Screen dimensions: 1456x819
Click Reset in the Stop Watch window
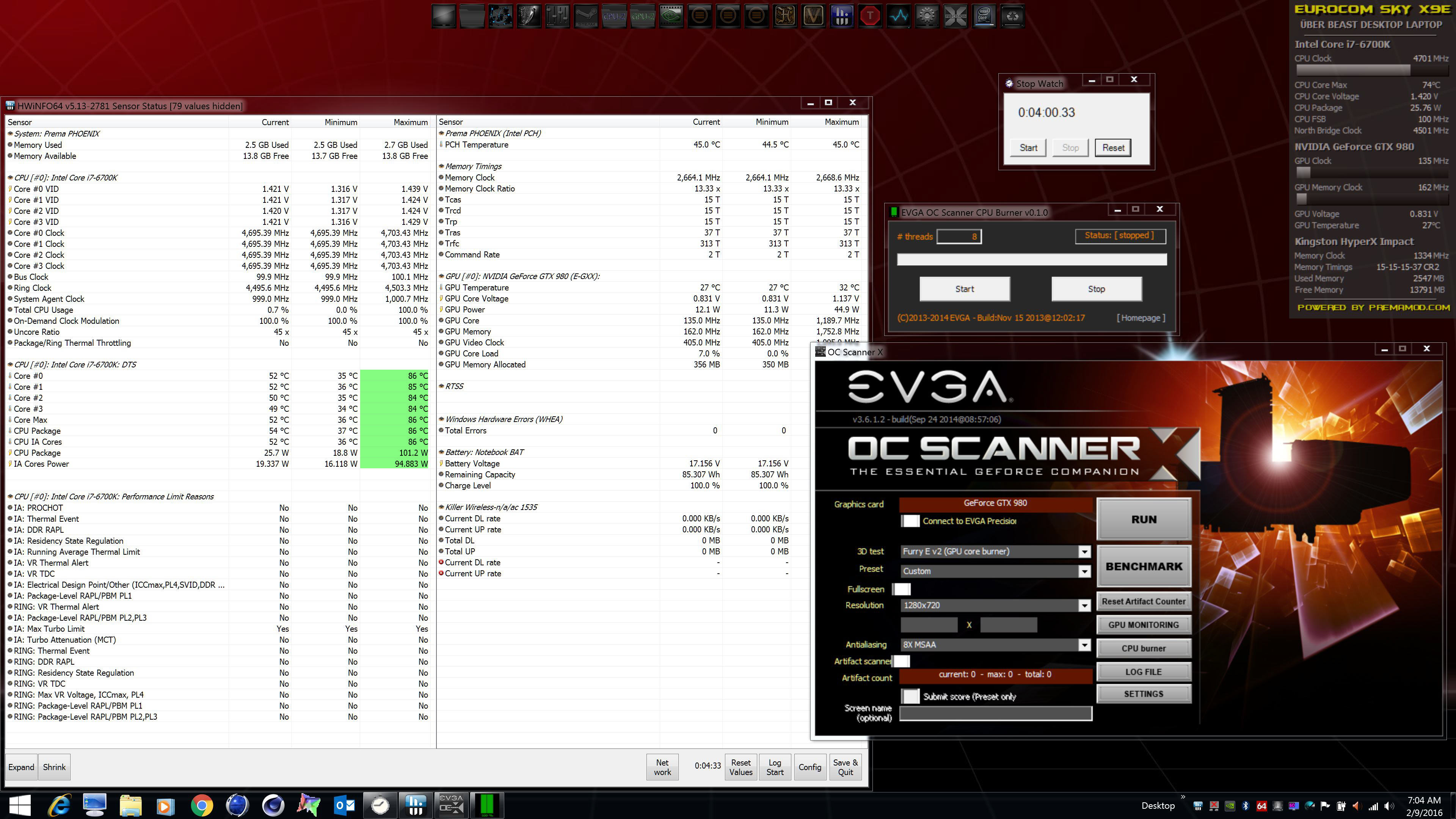(x=1114, y=148)
